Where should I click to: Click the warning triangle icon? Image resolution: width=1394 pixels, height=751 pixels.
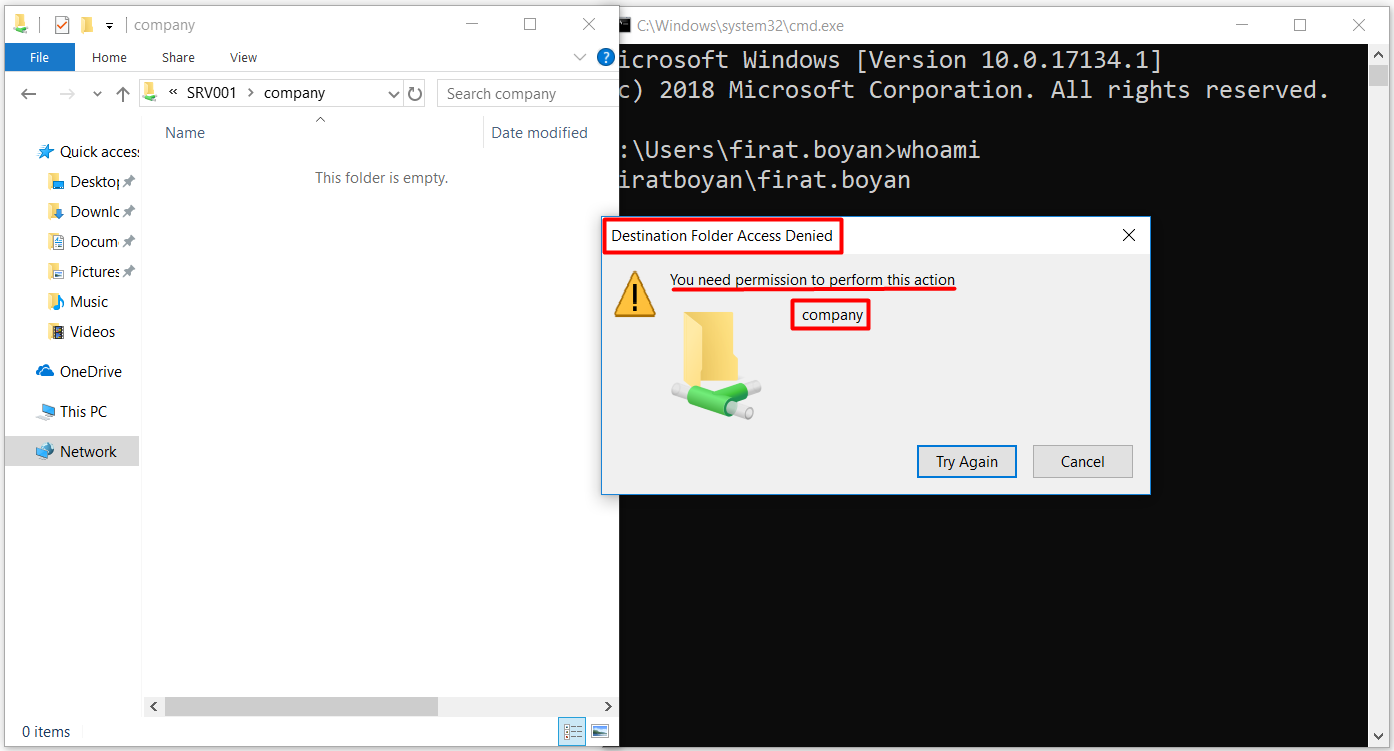(634, 294)
